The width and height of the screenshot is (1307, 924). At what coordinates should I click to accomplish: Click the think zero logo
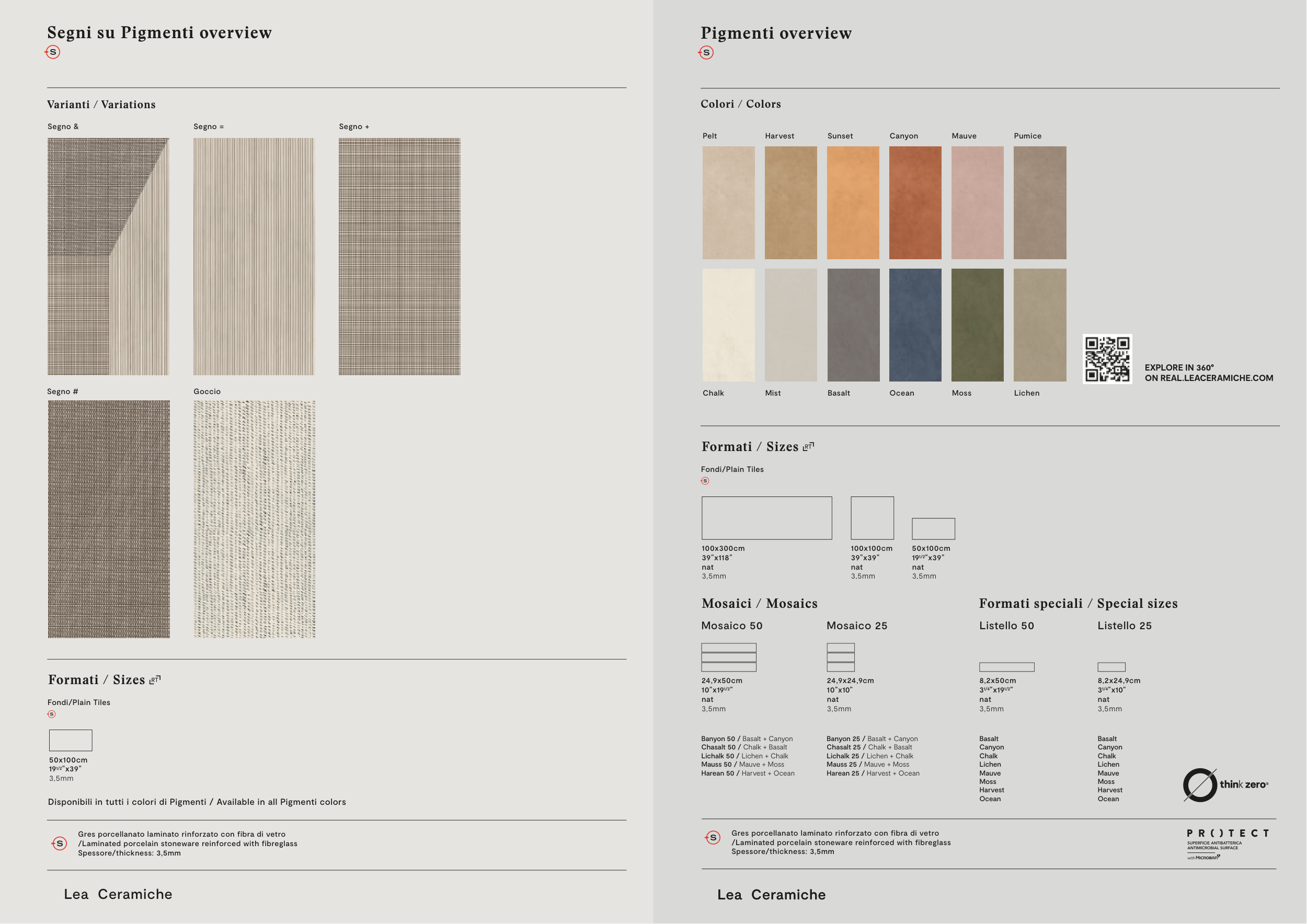1225,785
